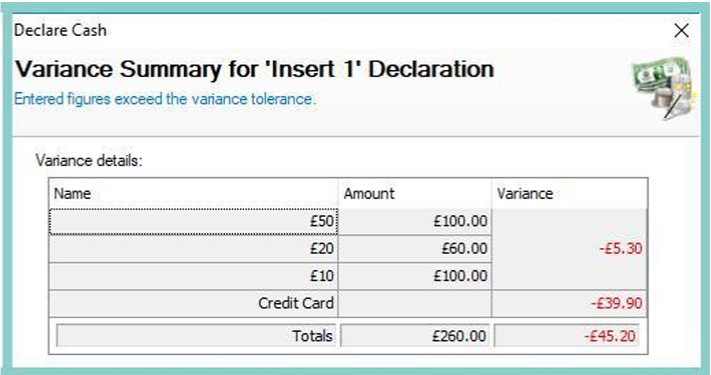Click the -£45.20 total variance field
The height and width of the screenshot is (375, 711).
(x=566, y=336)
